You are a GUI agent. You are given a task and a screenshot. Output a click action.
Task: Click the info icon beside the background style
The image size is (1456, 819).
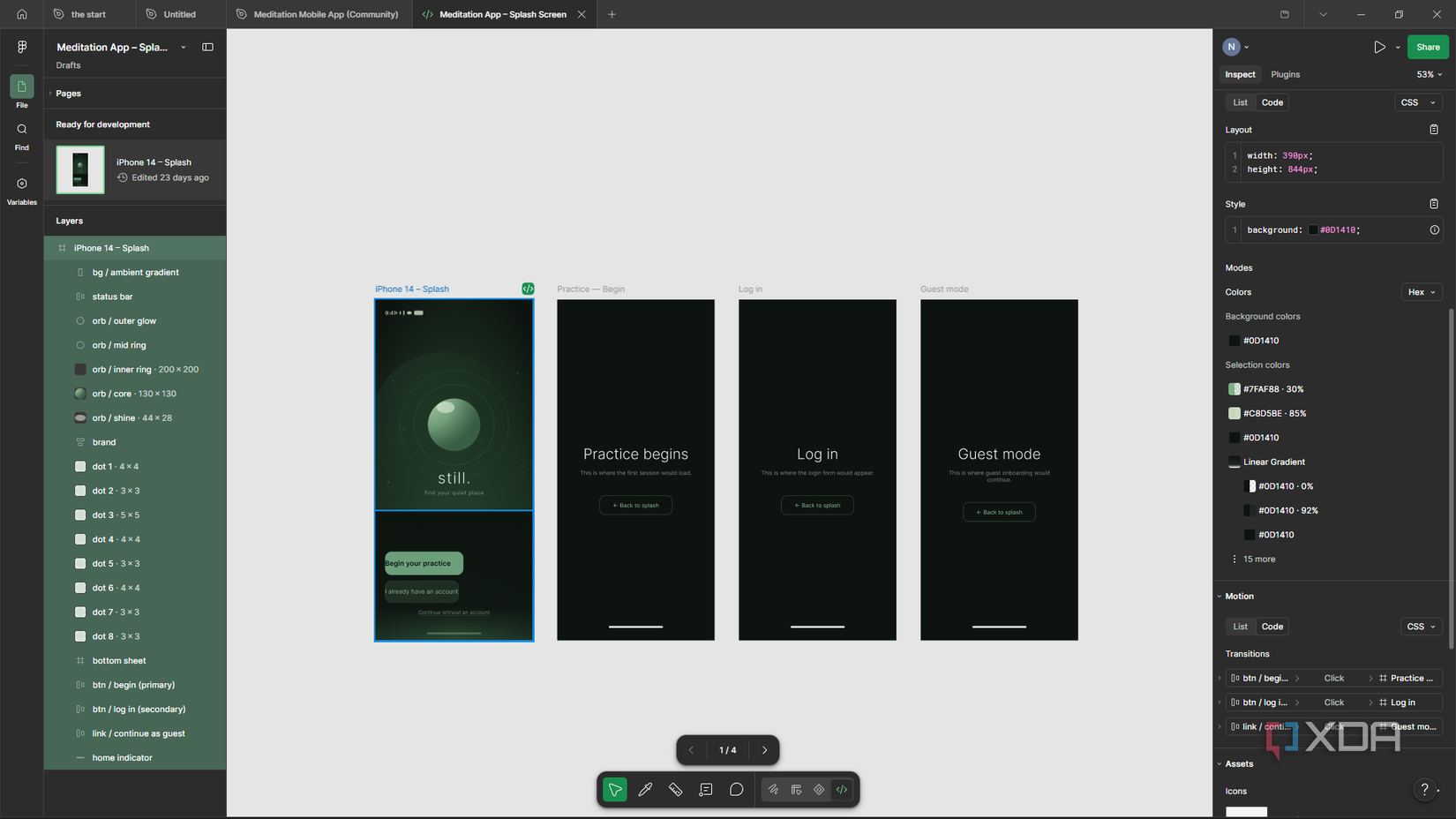tap(1435, 229)
